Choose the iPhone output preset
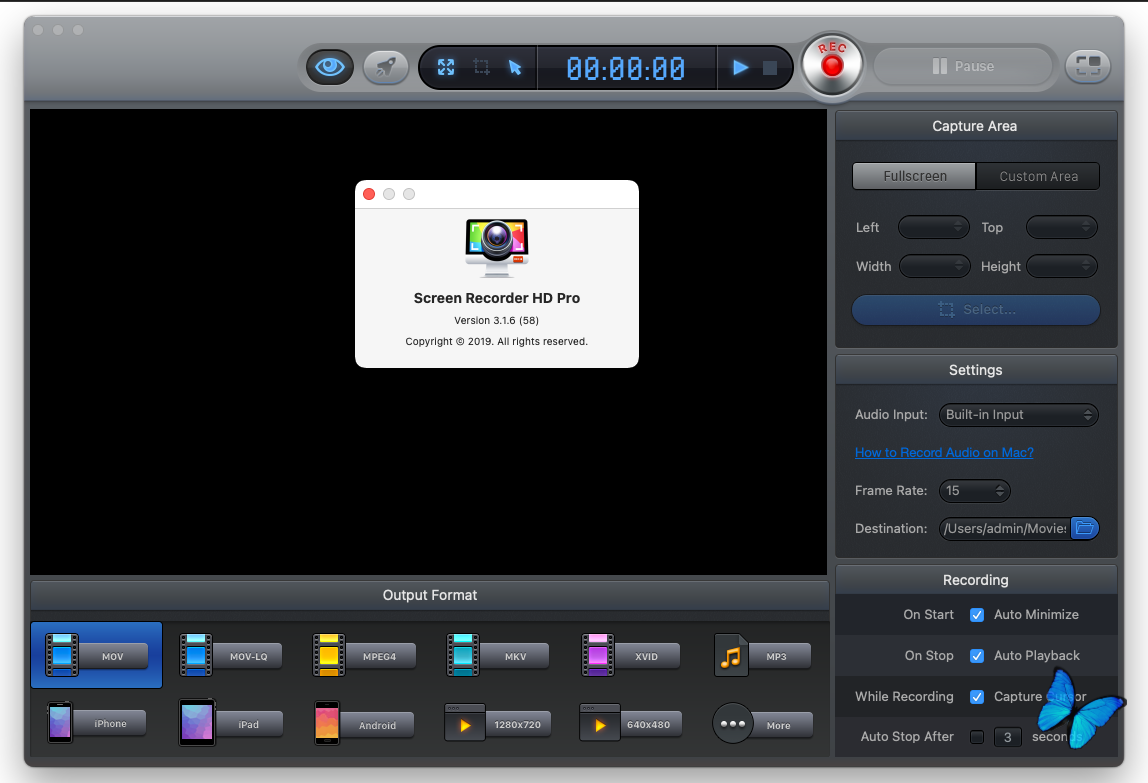Viewport: 1148px width, 783px height. (97, 723)
